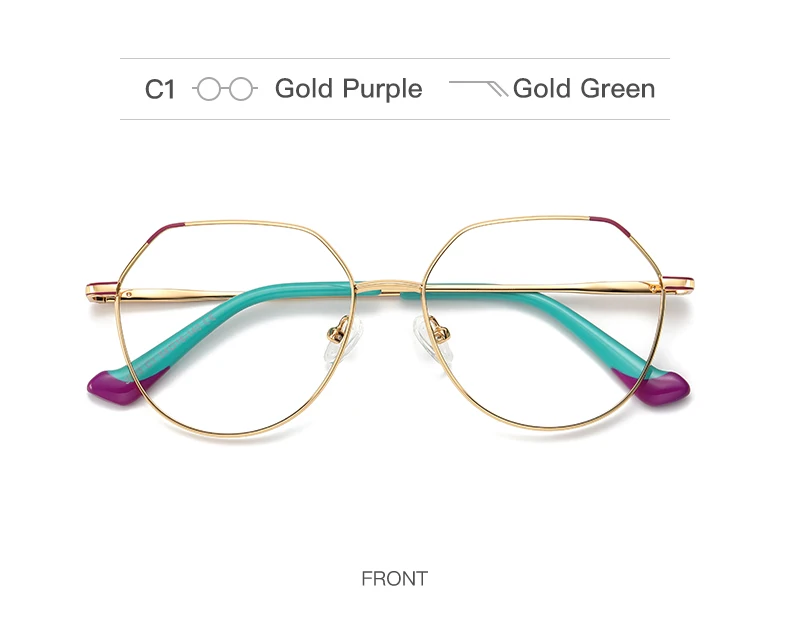Select the Gold Purple frame color text

coord(349,89)
